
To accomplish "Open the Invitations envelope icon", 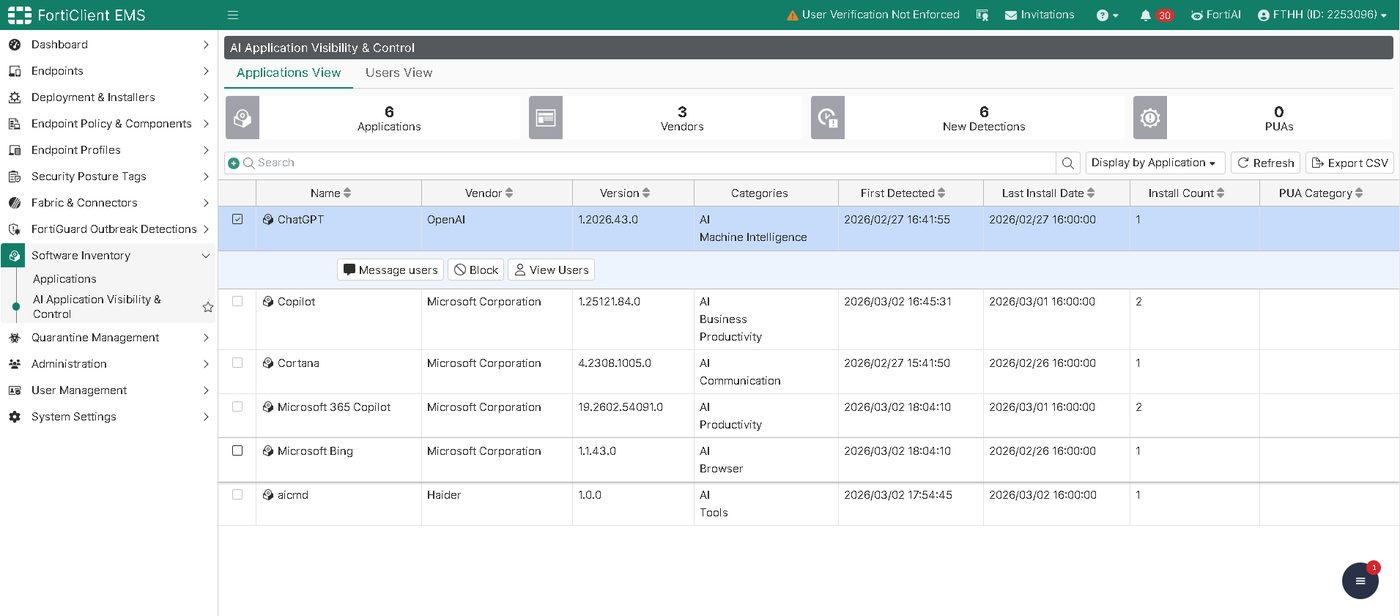I will (1011, 15).
